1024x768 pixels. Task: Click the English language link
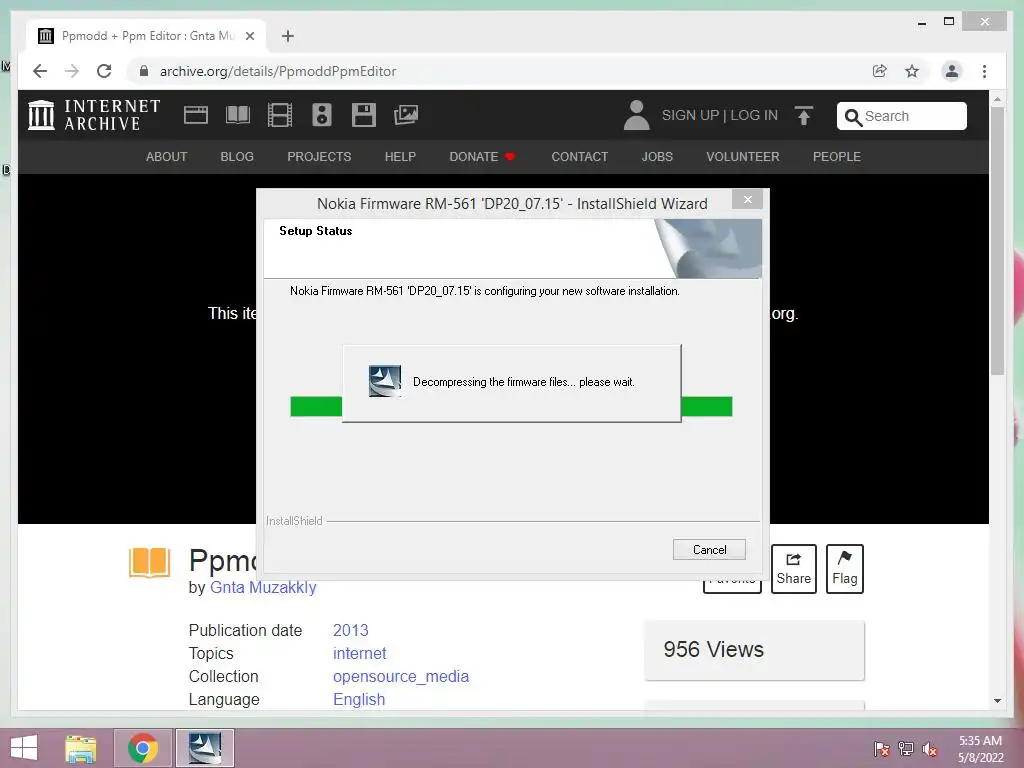359,699
